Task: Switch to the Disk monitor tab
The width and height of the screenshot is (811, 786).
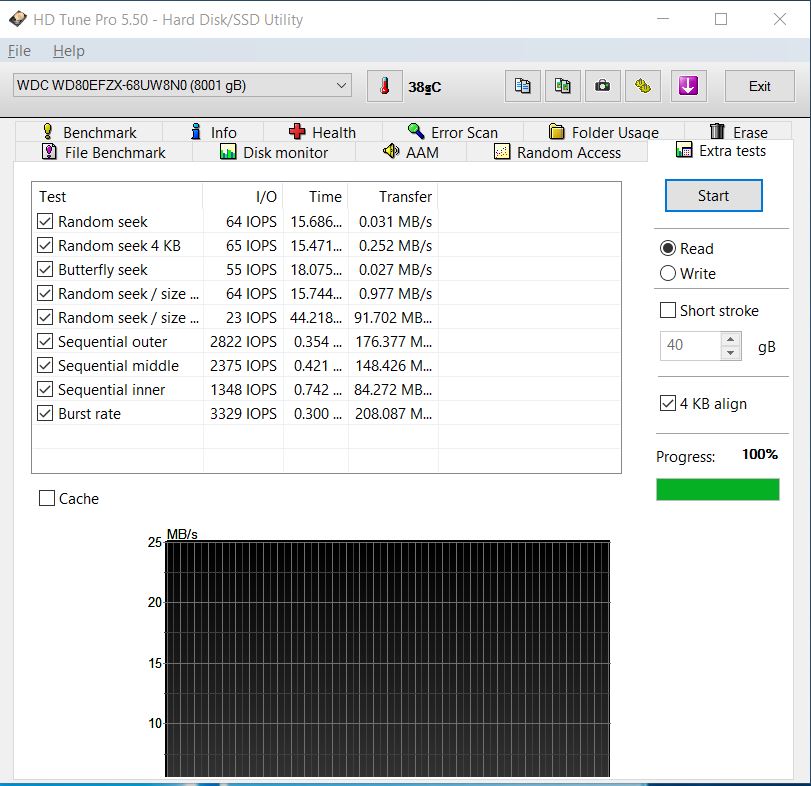Action: (273, 152)
